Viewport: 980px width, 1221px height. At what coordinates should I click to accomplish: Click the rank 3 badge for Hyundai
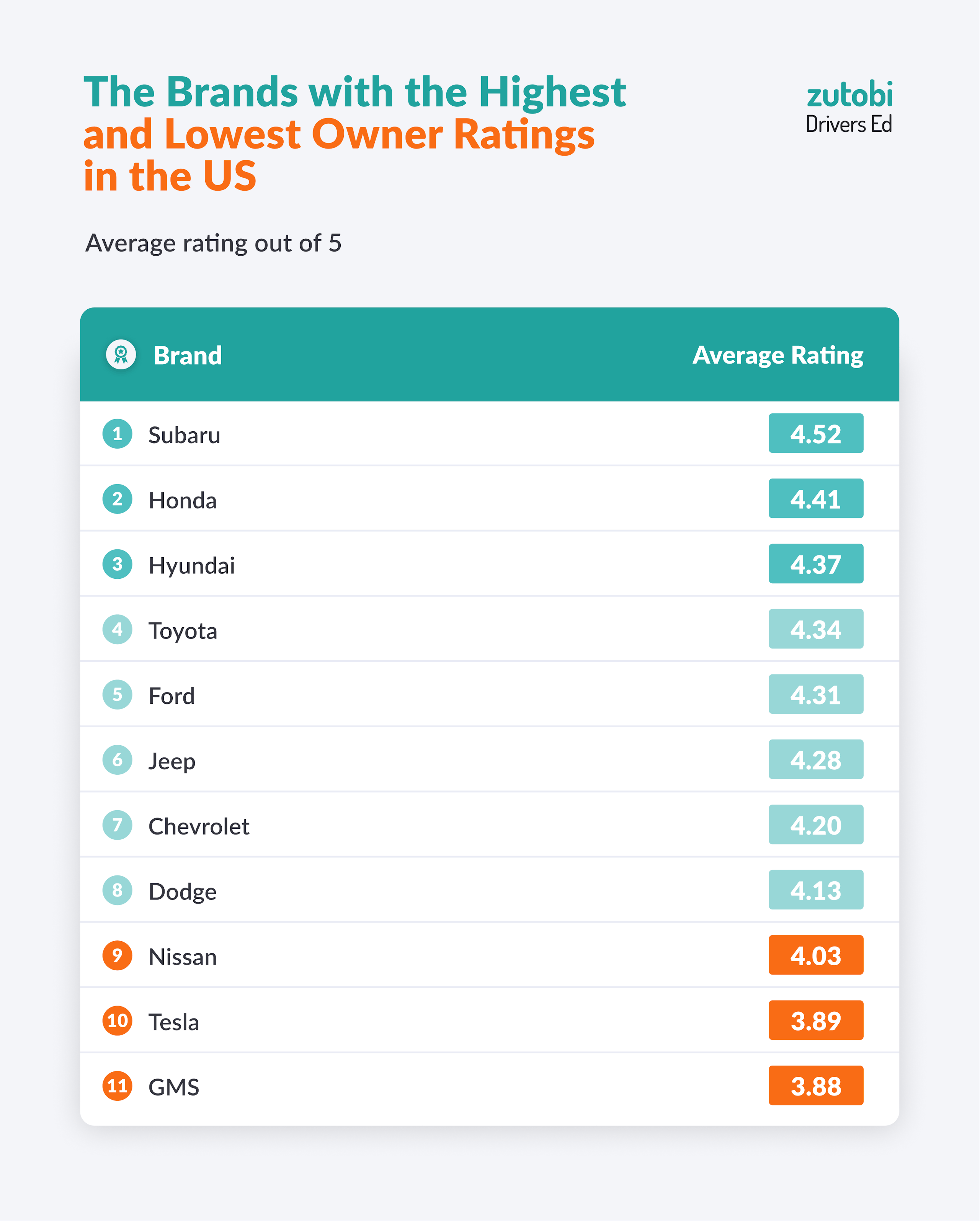[x=117, y=564]
